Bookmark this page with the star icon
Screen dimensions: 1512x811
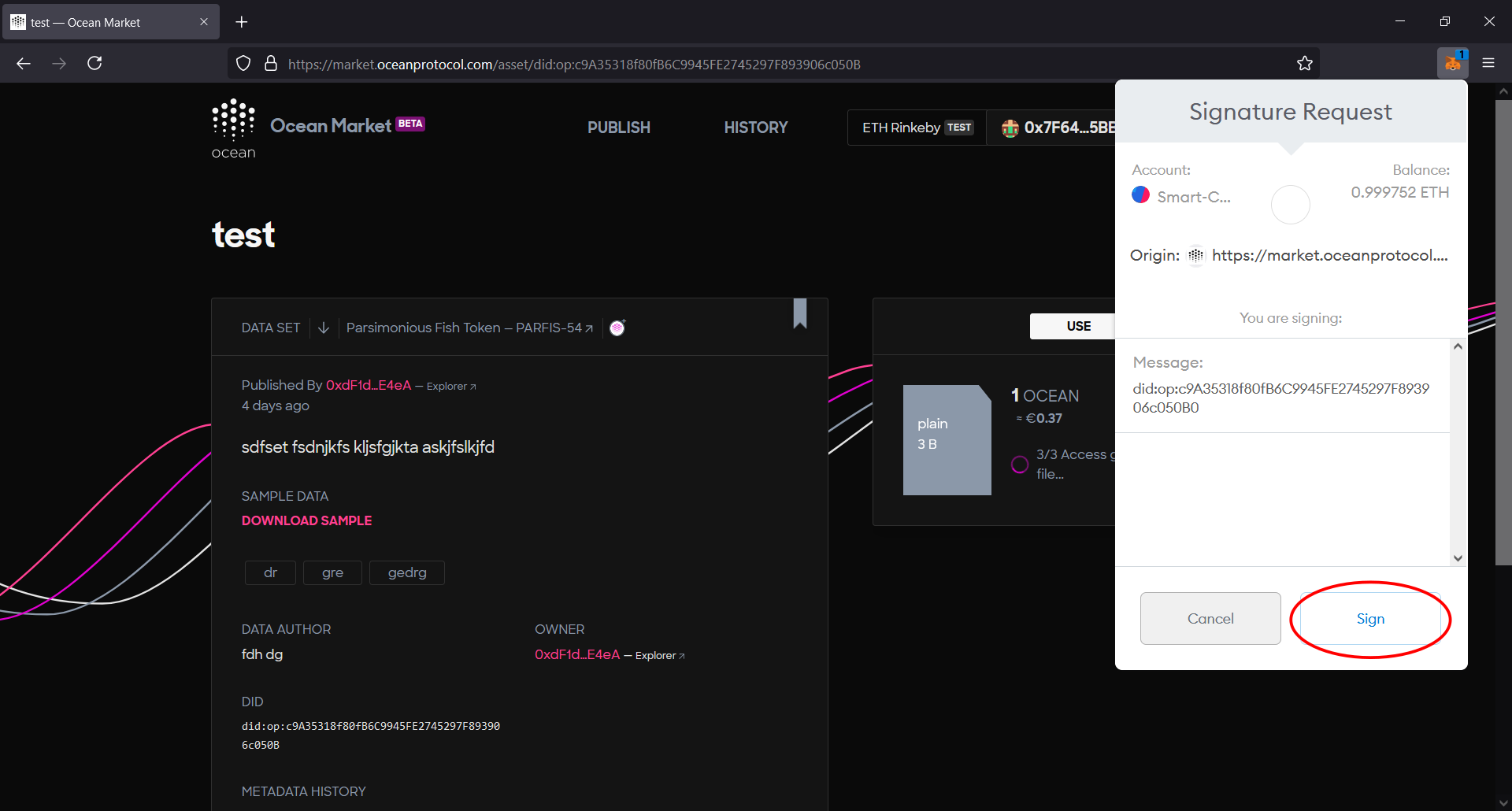[1305, 64]
